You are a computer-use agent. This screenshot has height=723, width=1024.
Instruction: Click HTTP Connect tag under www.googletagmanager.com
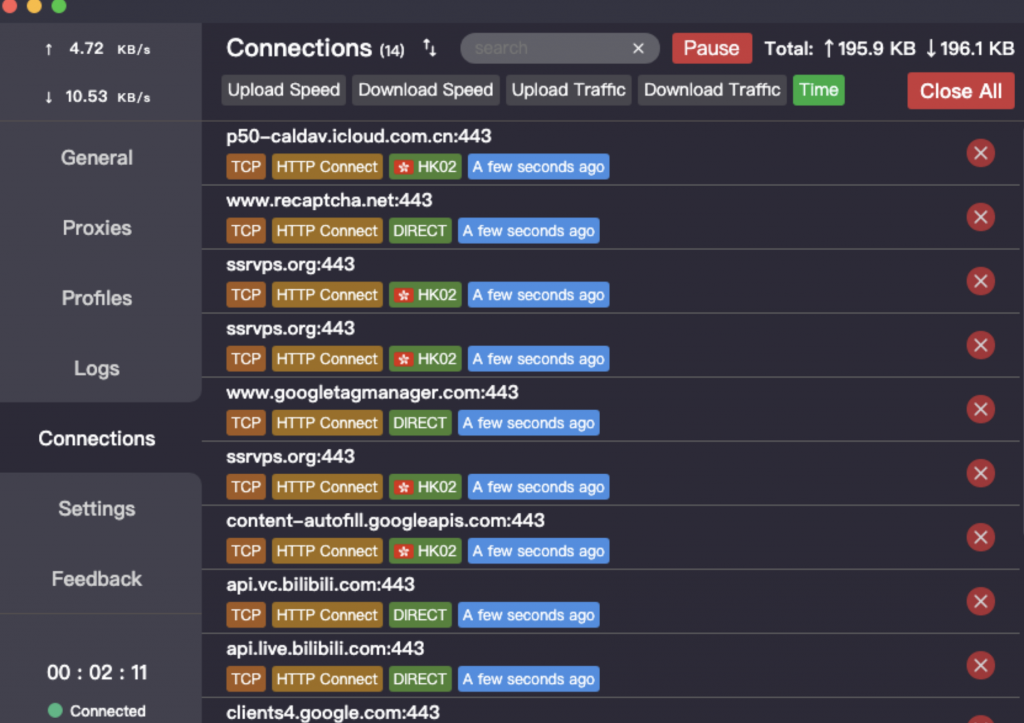pos(327,423)
